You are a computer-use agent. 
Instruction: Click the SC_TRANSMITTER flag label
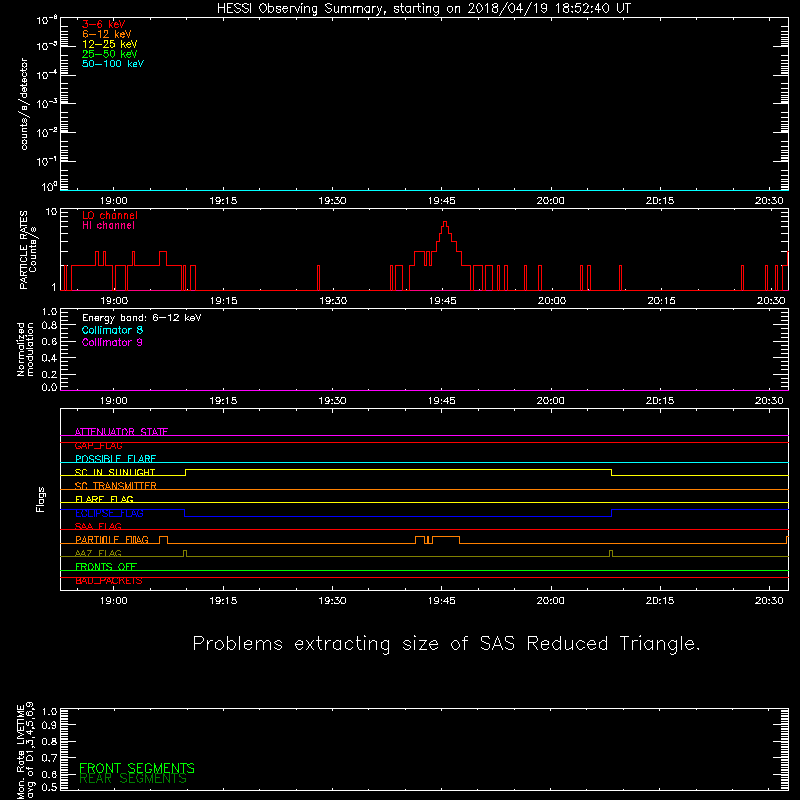(x=116, y=486)
